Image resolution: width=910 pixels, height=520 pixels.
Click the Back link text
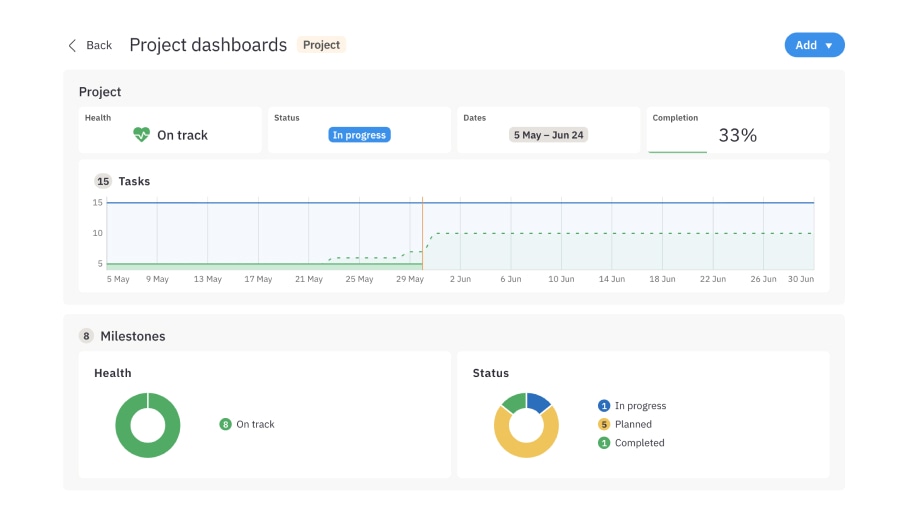99,45
